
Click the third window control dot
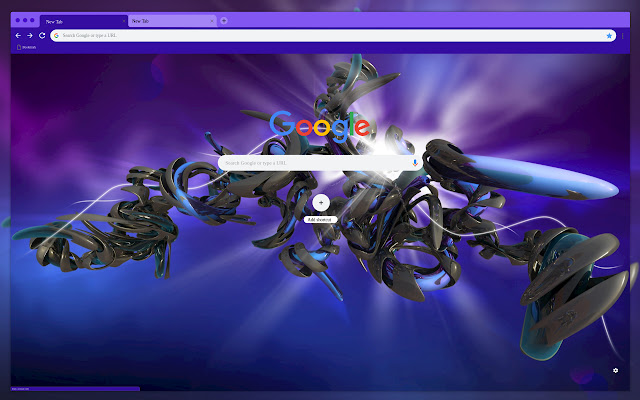(32, 20)
